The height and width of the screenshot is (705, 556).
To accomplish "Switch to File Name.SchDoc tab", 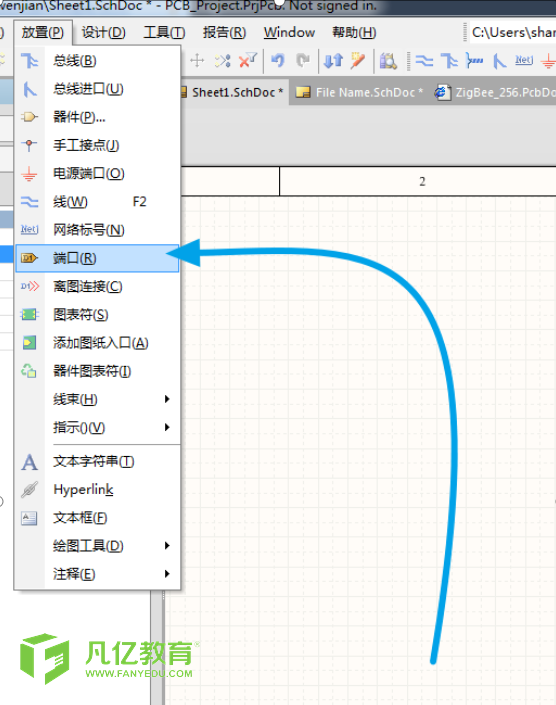I will click(x=360, y=92).
